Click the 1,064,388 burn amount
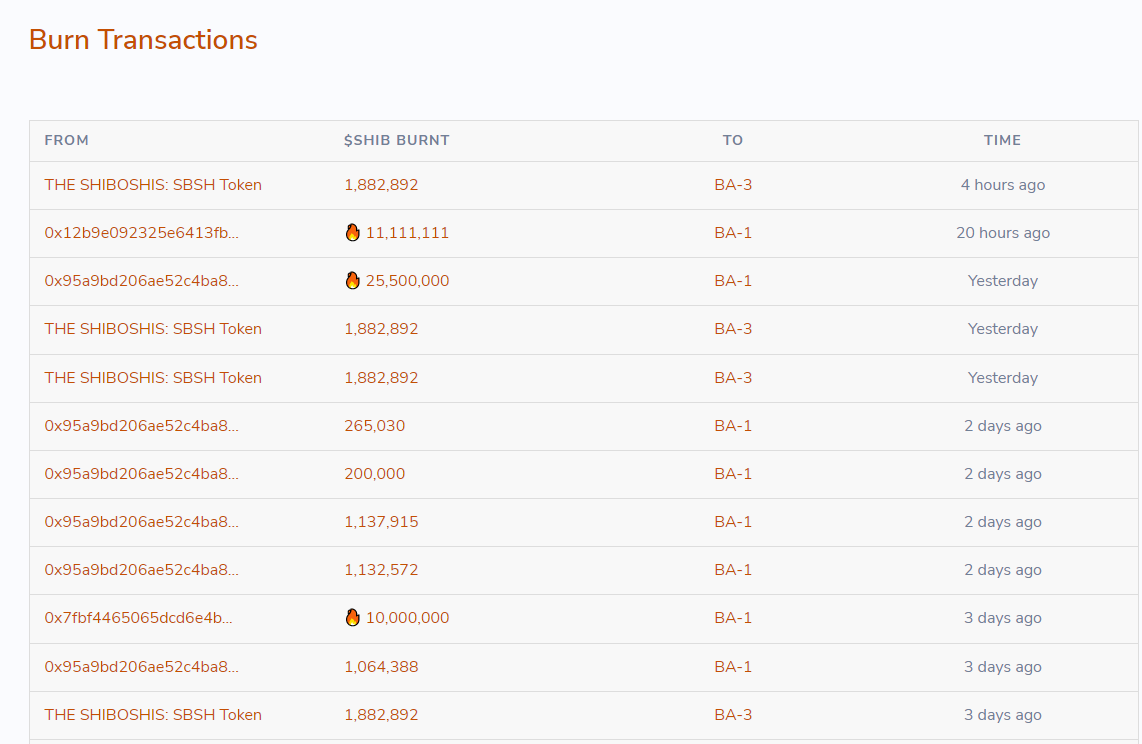Screen dimensions: 1142x744 tap(381, 667)
